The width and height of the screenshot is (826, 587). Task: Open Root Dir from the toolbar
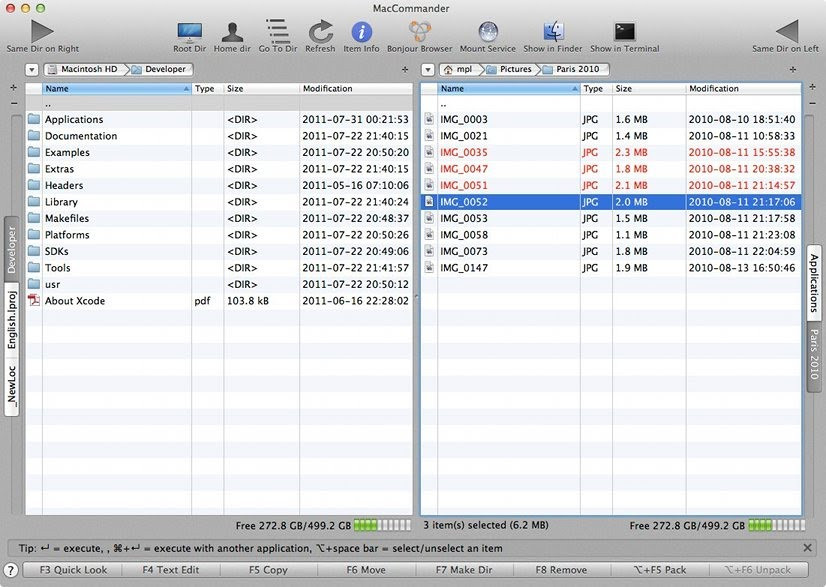(x=190, y=32)
